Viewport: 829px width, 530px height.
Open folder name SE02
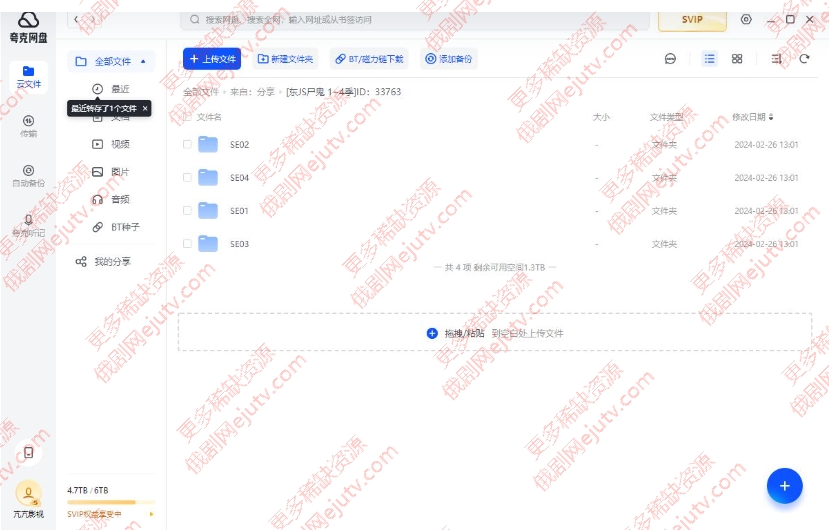[240, 144]
